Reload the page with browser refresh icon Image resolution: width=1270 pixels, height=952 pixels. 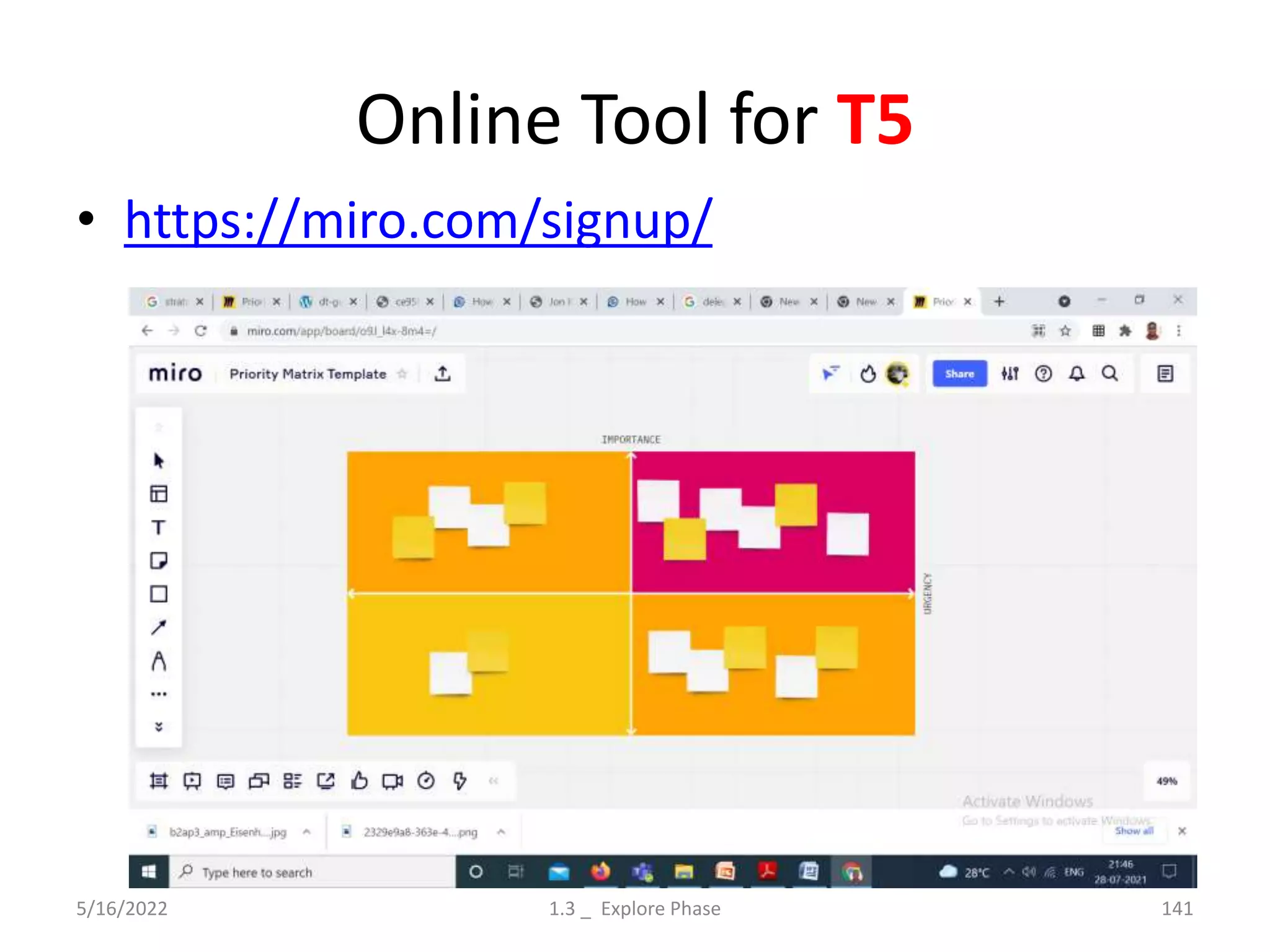(200, 331)
